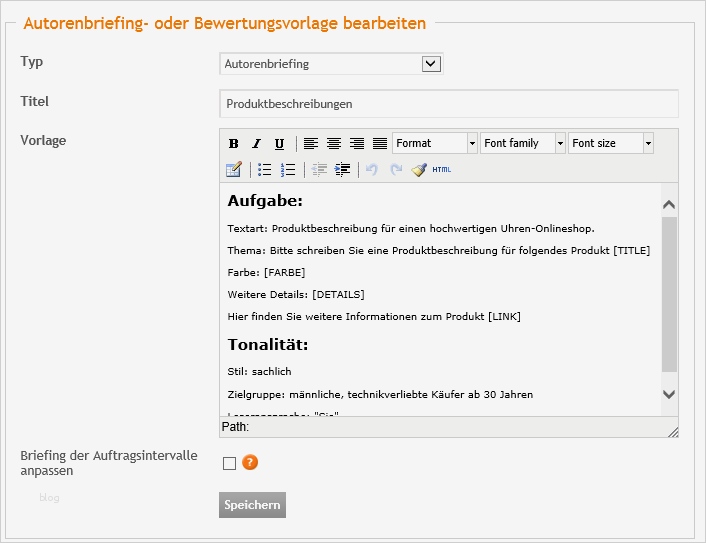Open the Font size dropdown
This screenshot has height=543, width=706.
[611, 143]
